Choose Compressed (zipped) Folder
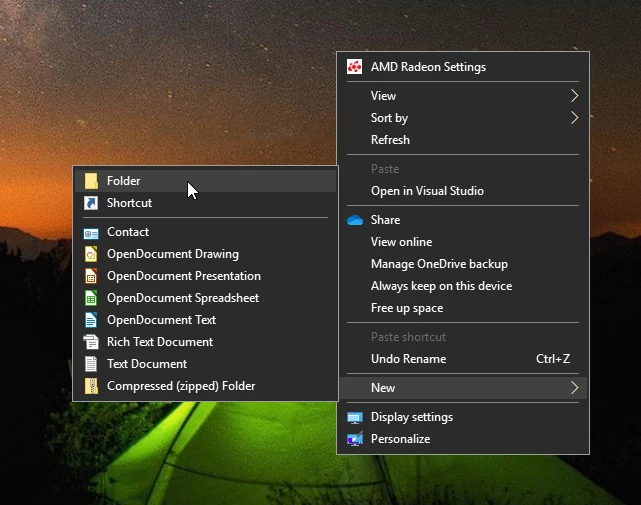This screenshot has height=505, width=641. click(x=206, y=386)
